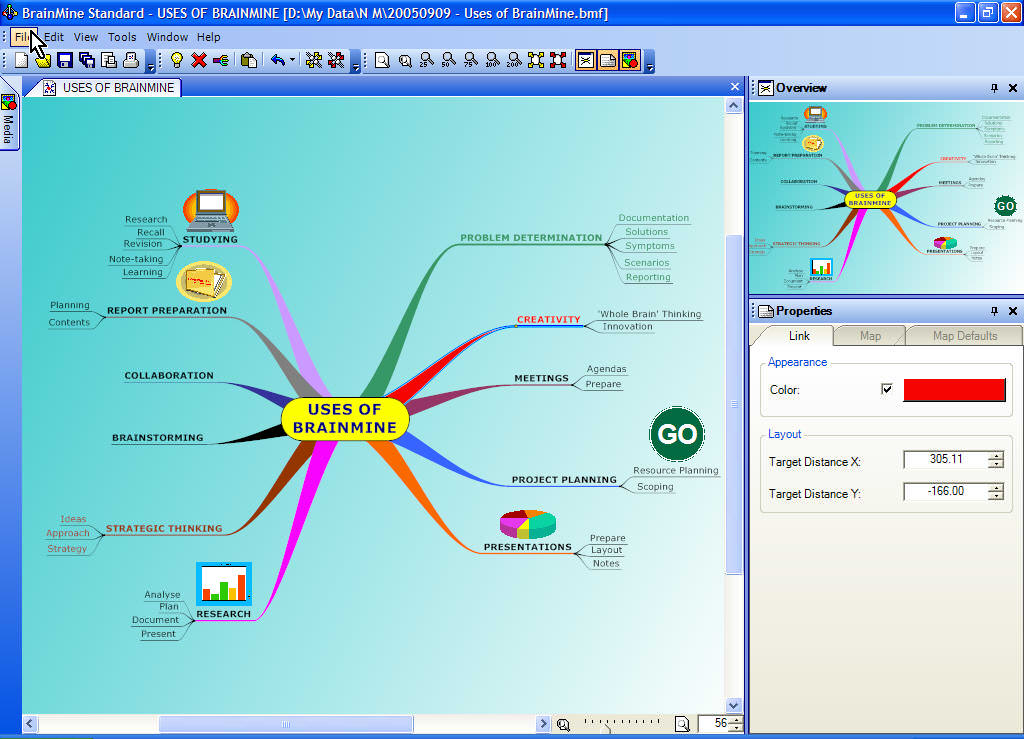Open the View menu
The width and height of the screenshot is (1024, 739).
coord(86,37)
